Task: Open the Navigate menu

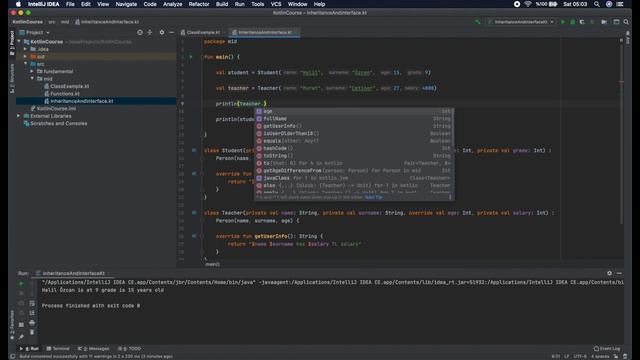Action: [126, 4]
